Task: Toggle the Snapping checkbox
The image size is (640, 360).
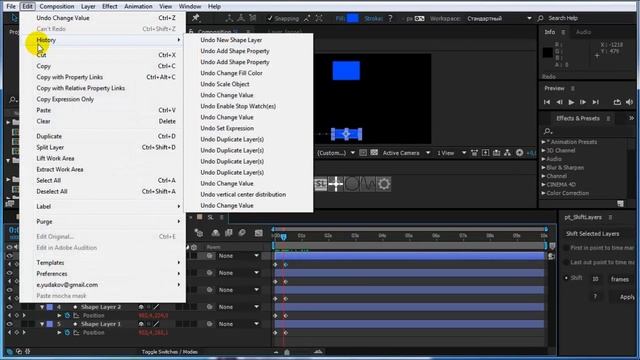Action: tap(270, 18)
